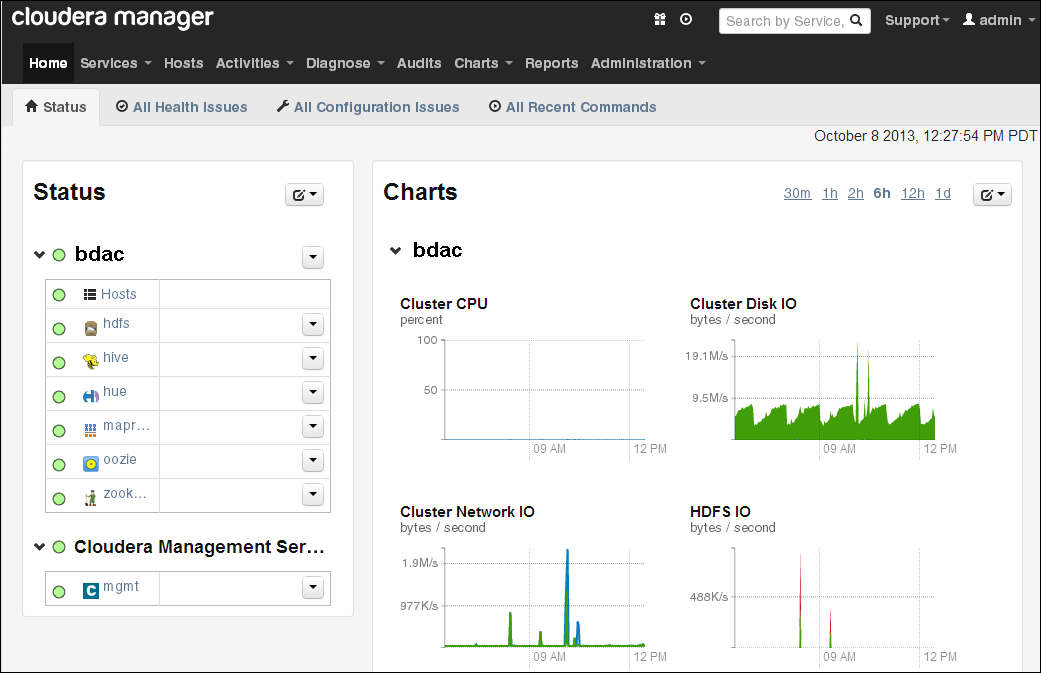The width and height of the screenshot is (1041, 673).
Task: Open Status panel edit dropdown
Action: (304, 194)
